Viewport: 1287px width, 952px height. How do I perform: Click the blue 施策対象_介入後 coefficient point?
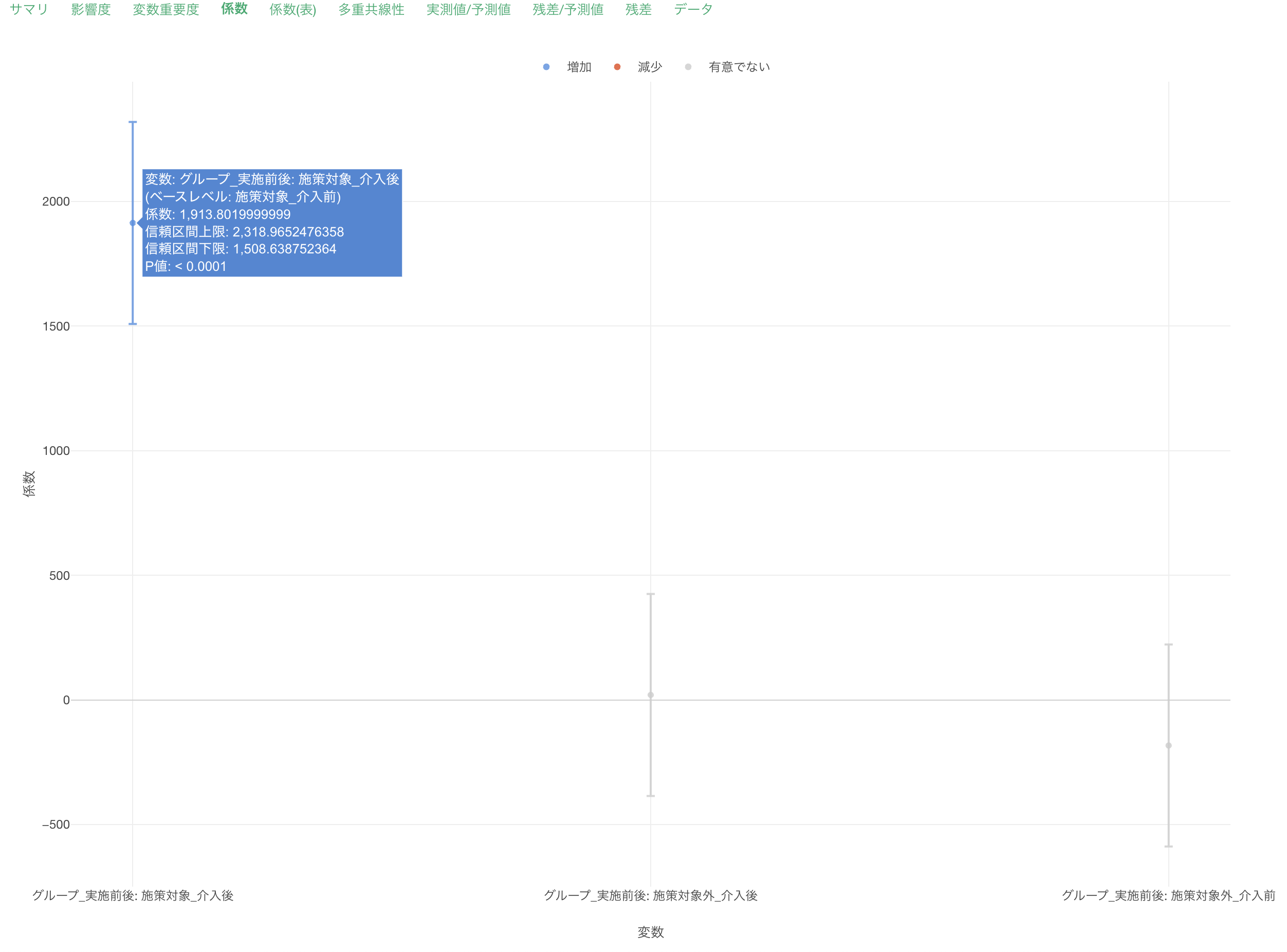133,223
